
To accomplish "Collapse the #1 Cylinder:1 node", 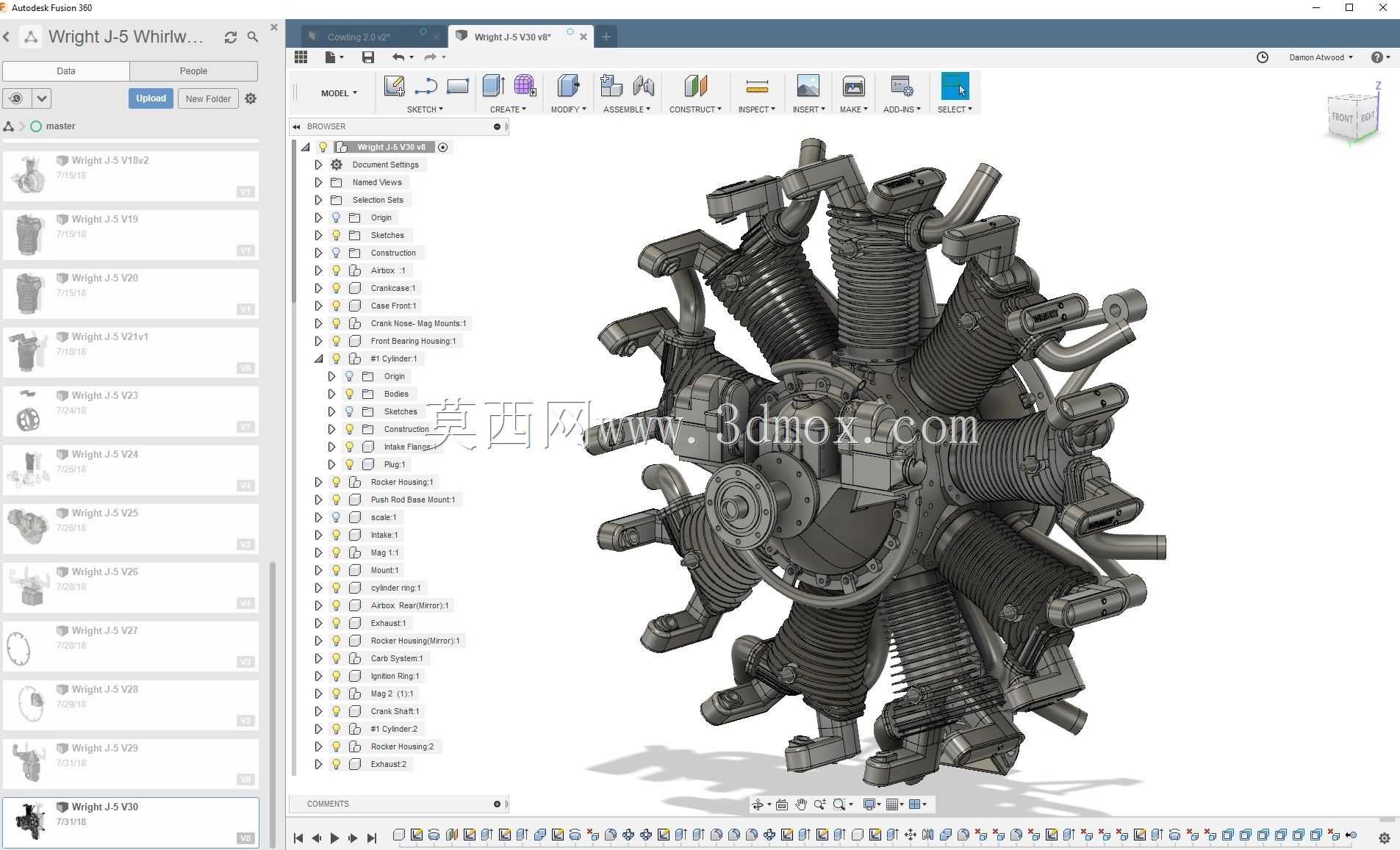I will [318, 359].
